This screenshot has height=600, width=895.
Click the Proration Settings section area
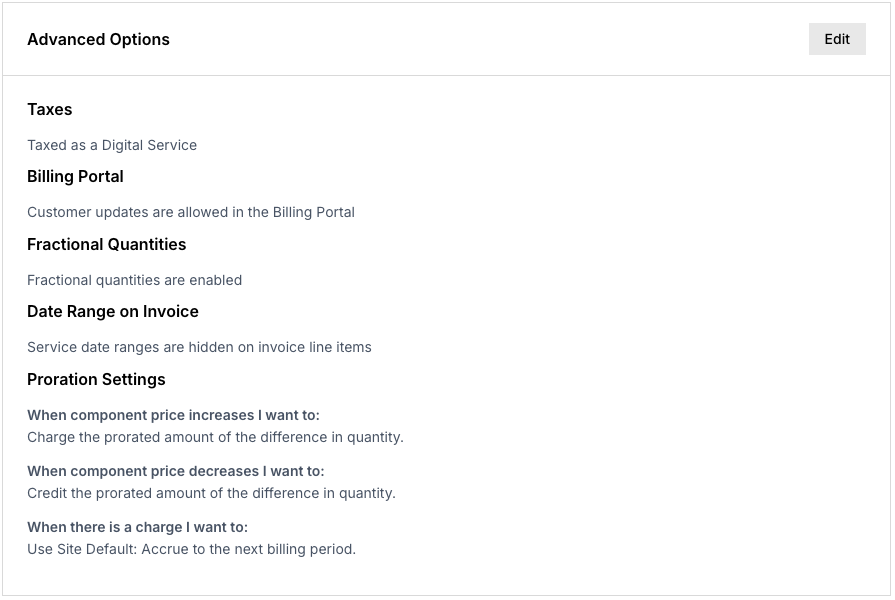tap(96, 380)
